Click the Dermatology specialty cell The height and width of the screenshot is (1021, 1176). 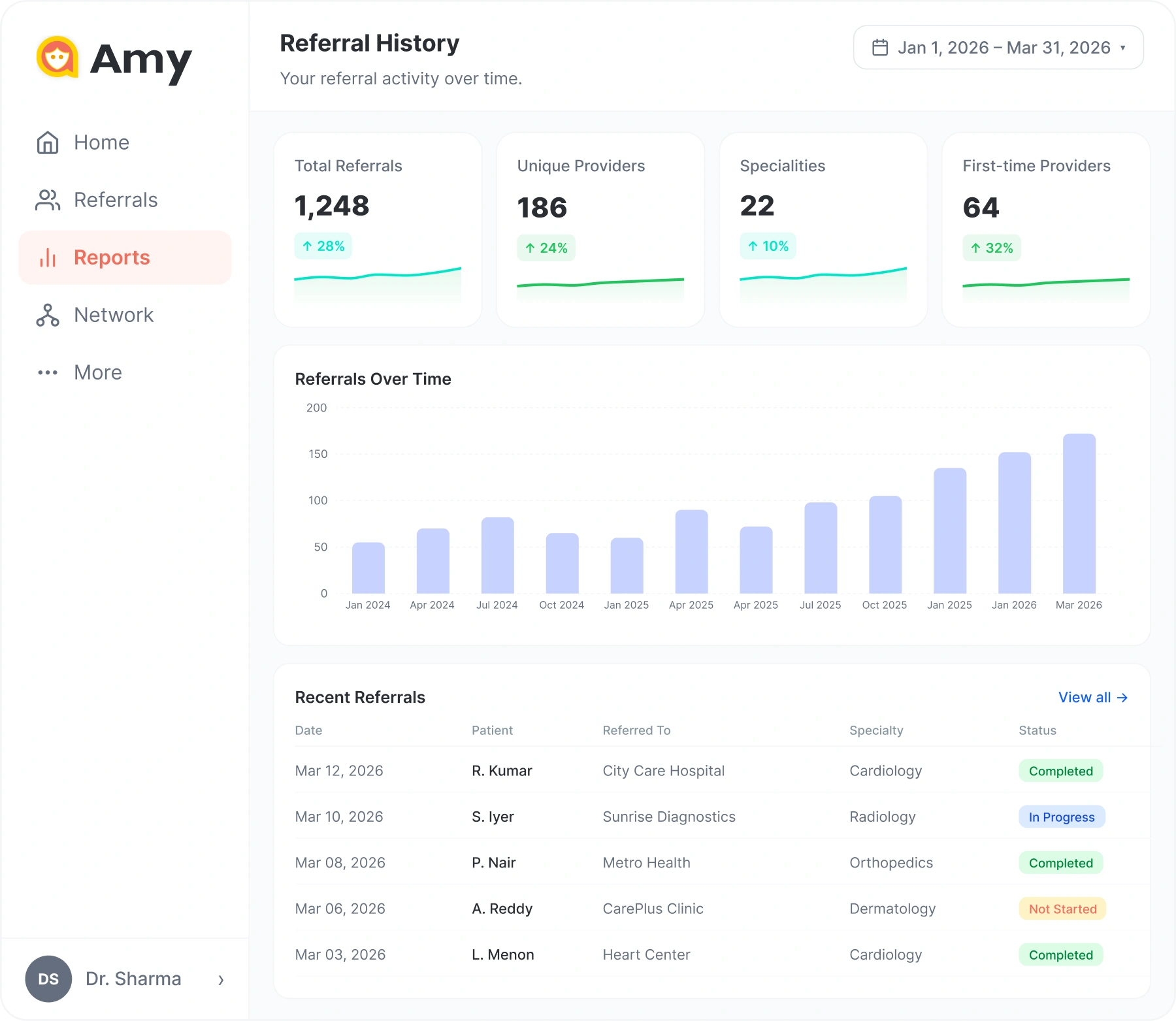tap(892, 909)
